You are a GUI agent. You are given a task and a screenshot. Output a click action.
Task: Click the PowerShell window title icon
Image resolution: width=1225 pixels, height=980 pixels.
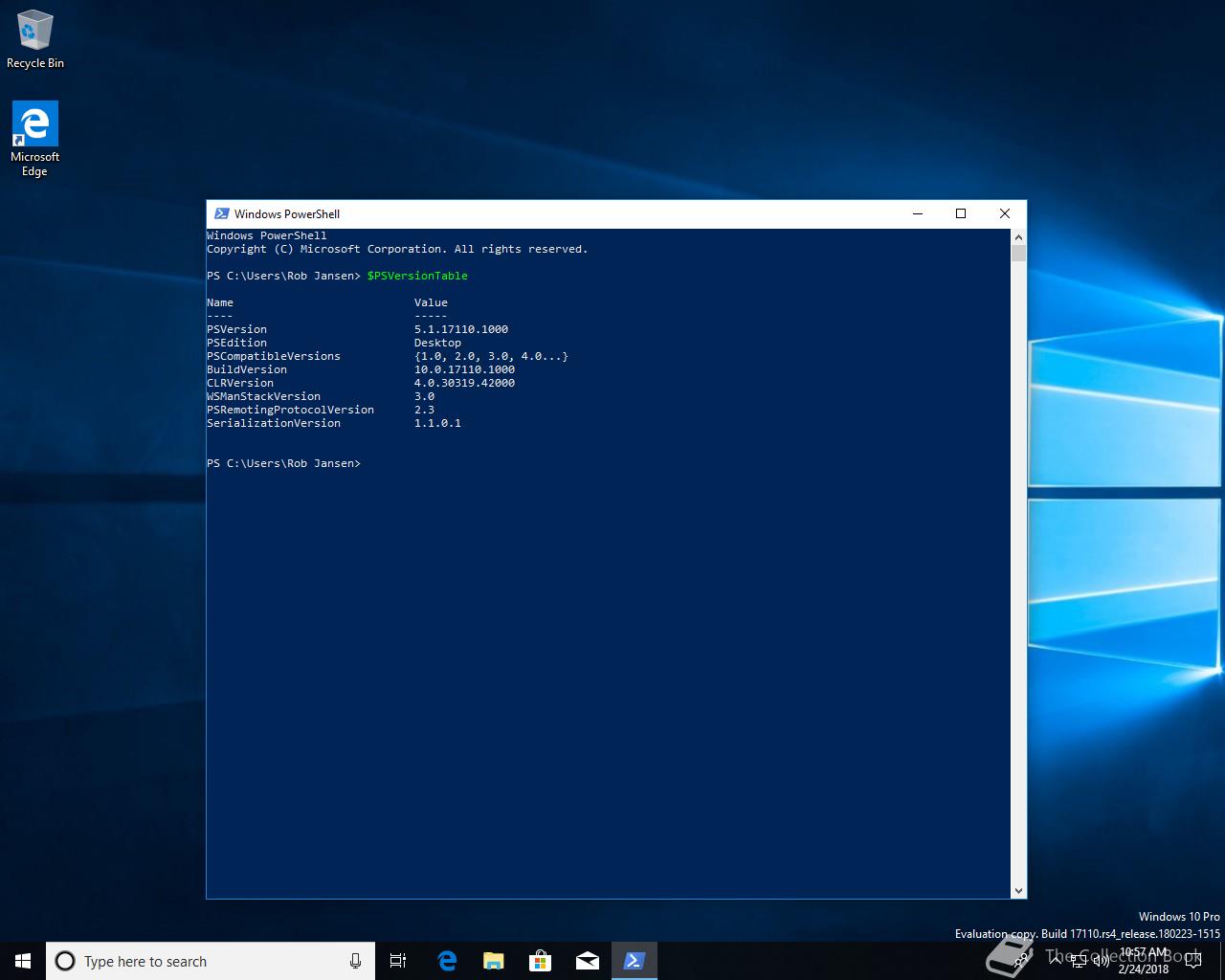tap(221, 213)
